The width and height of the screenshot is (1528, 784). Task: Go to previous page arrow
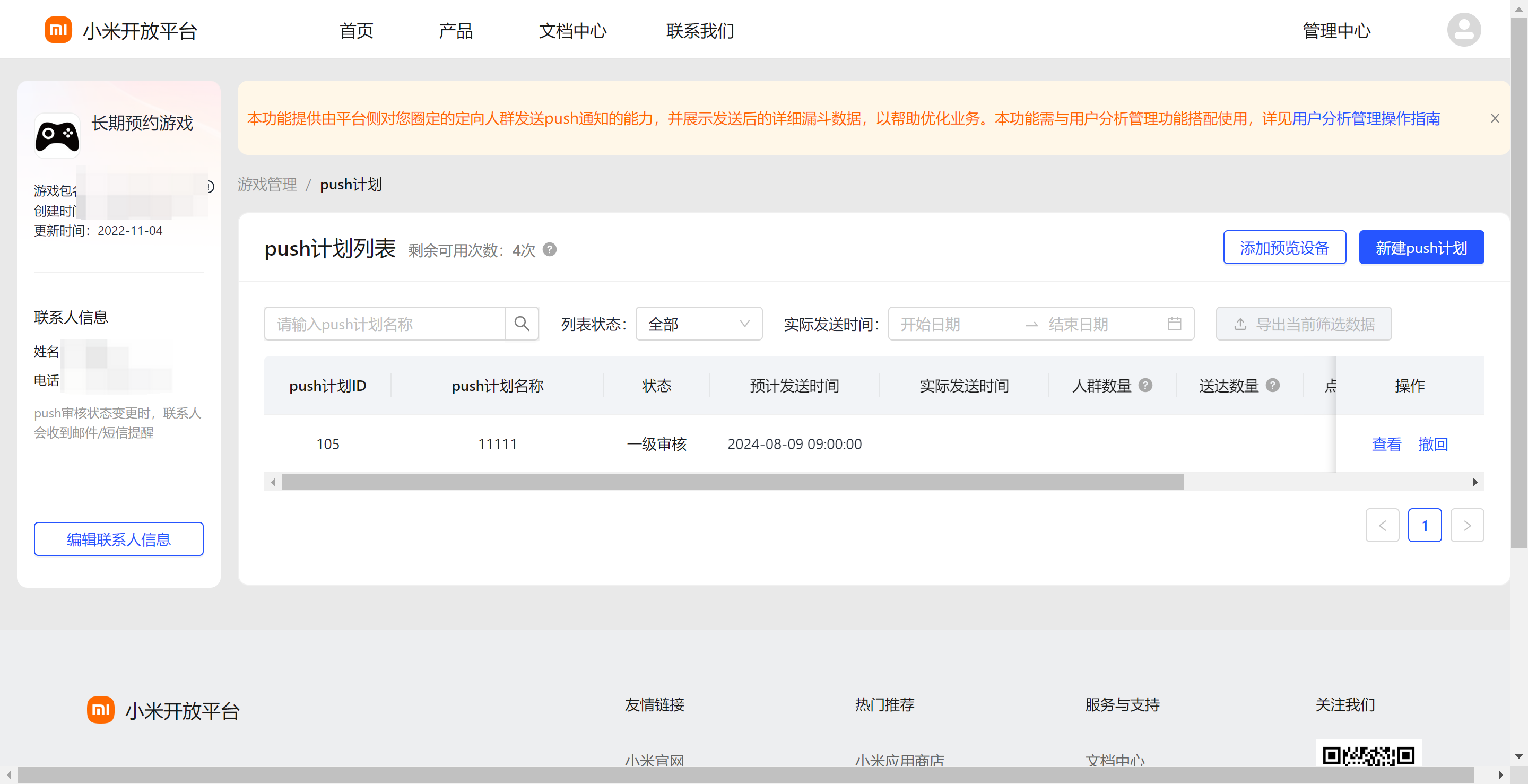coord(1382,526)
